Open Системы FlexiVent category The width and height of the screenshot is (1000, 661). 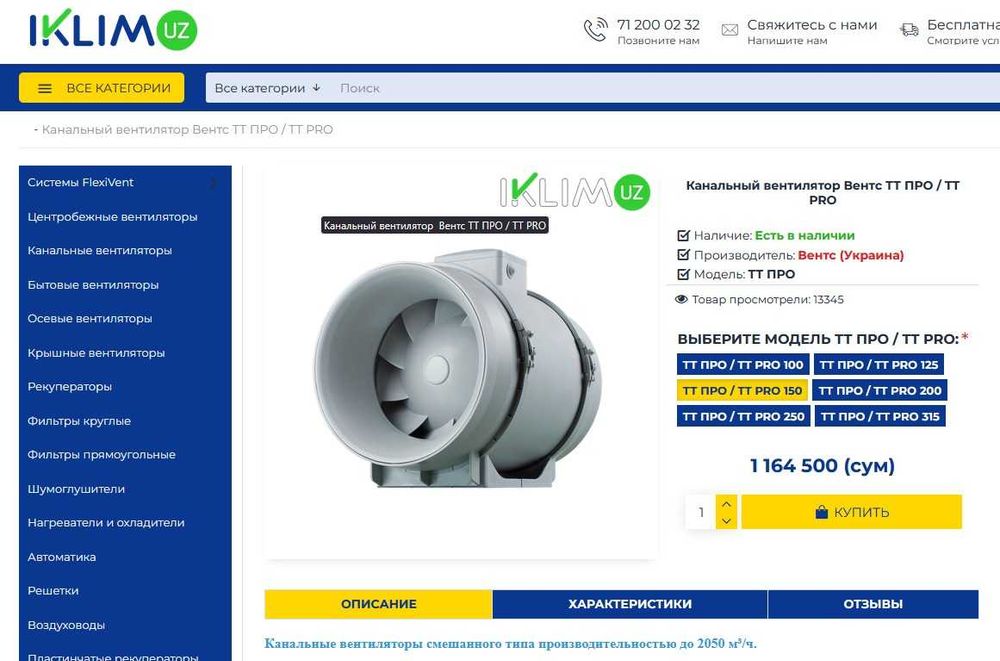tap(80, 182)
